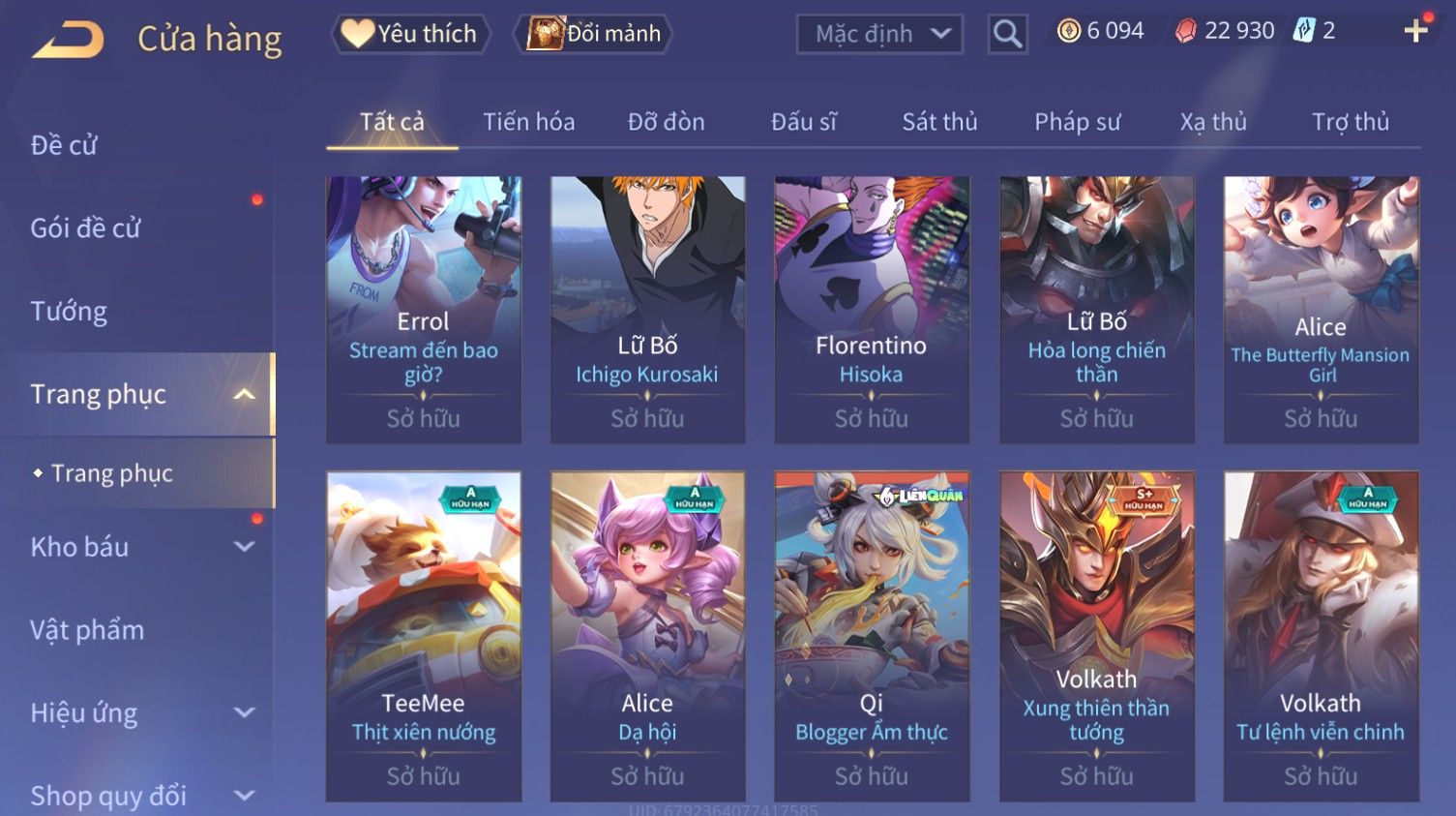Click the back arrow icon beside Cửa hàng
Viewport: 1456px width, 816px height.
68,40
